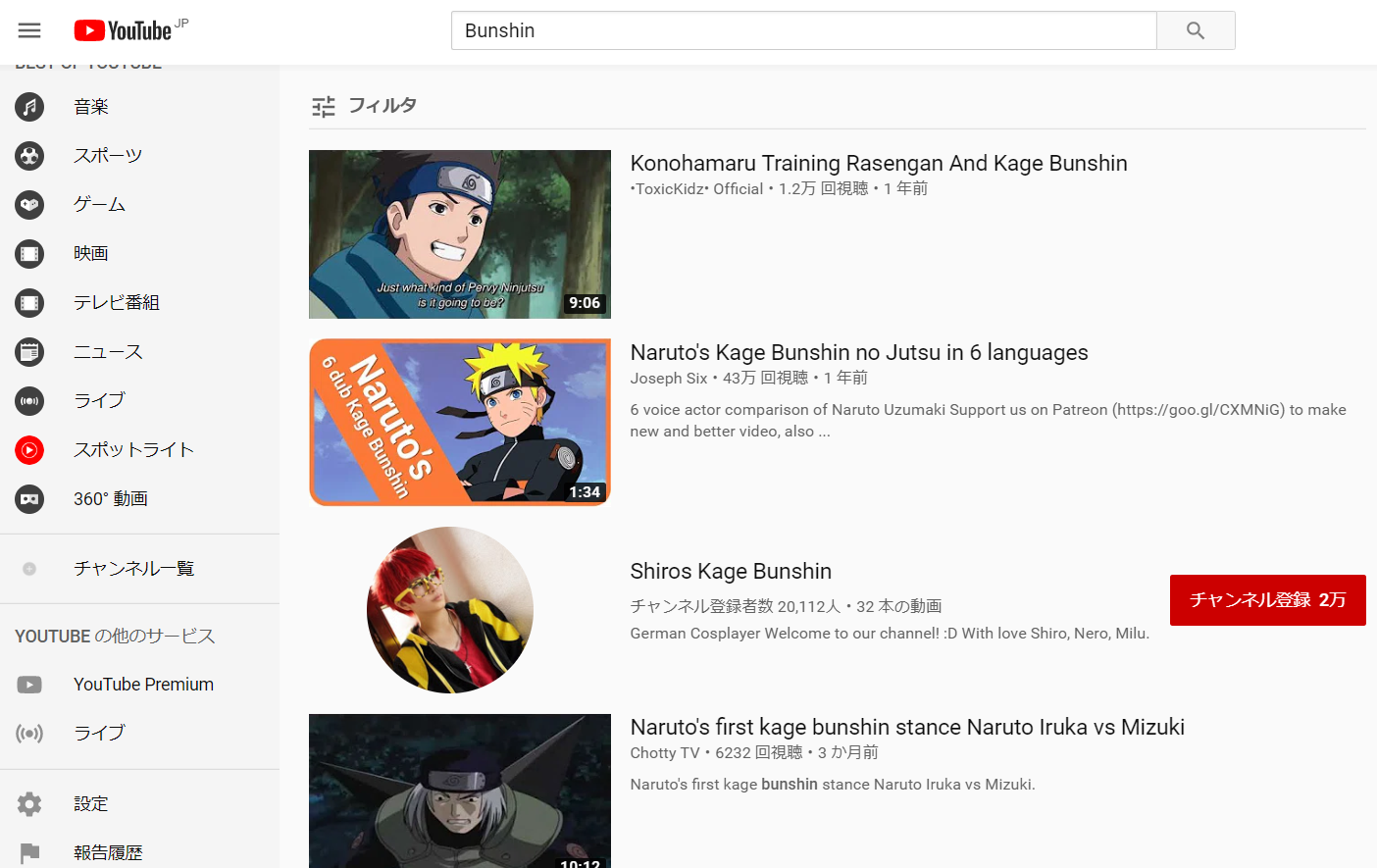Click the spotlight (スポットライト) icon
Screen dimensions: 1377x868
[x=29, y=450]
